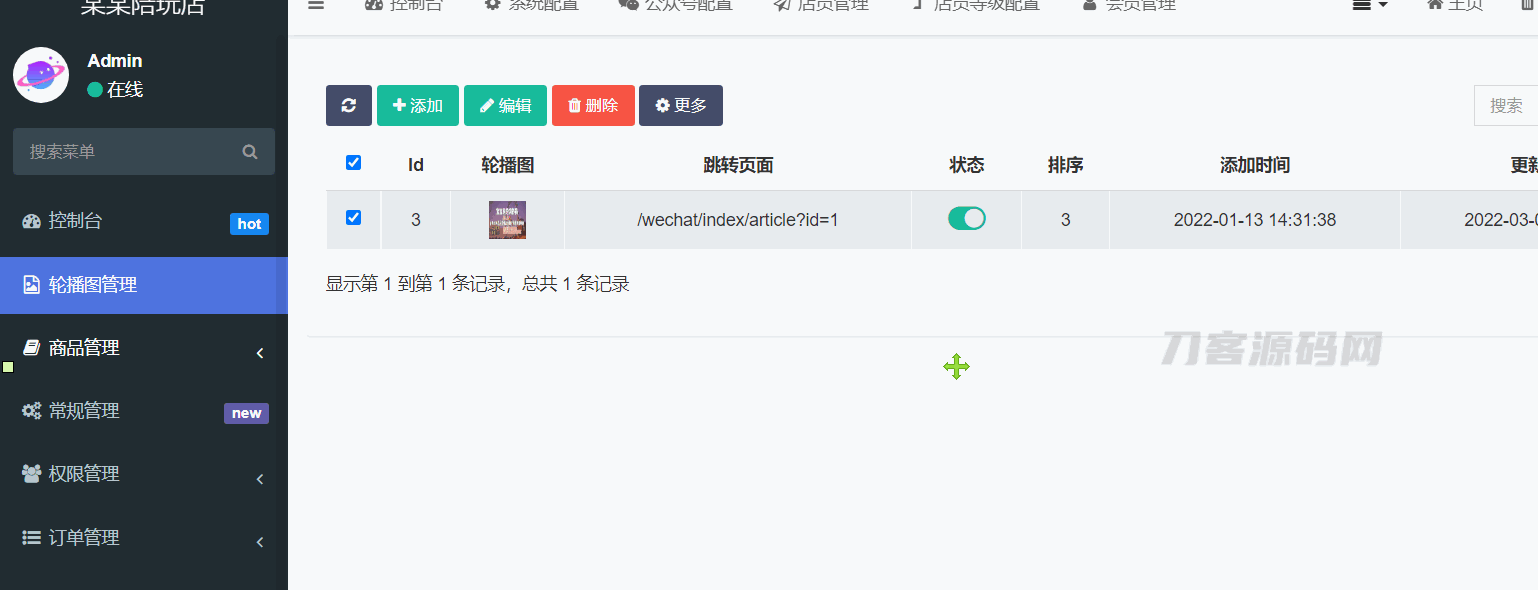Sort table by 添加时间 column header
1538x590 pixels.
click(1254, 165)
